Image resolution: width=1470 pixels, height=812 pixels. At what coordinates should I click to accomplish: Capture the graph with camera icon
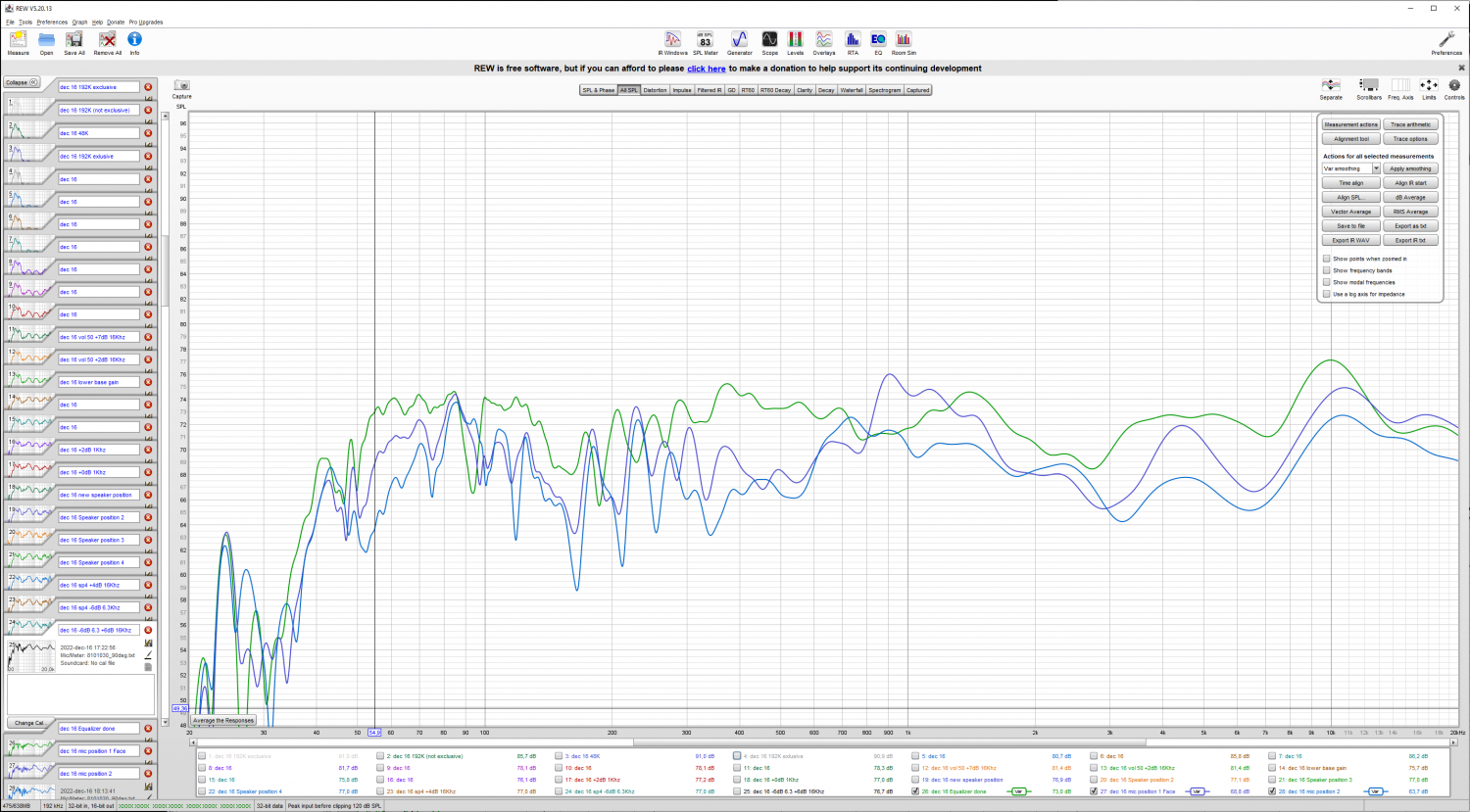(181, 85)
